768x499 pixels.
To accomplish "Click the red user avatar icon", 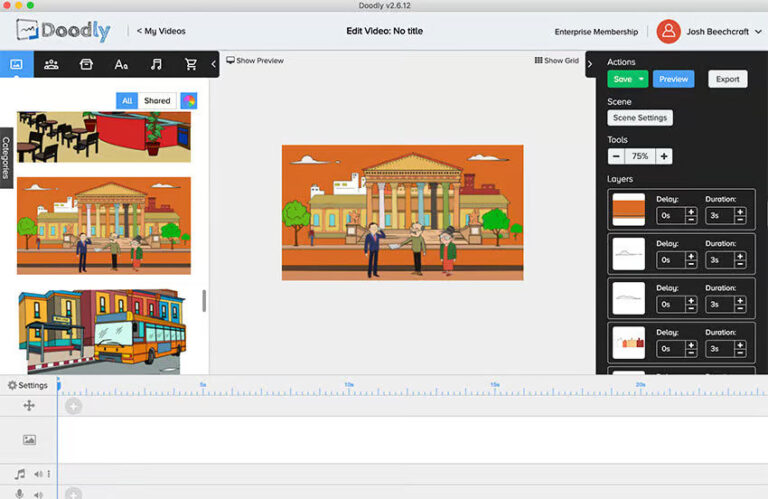I will tap(669, 31).
